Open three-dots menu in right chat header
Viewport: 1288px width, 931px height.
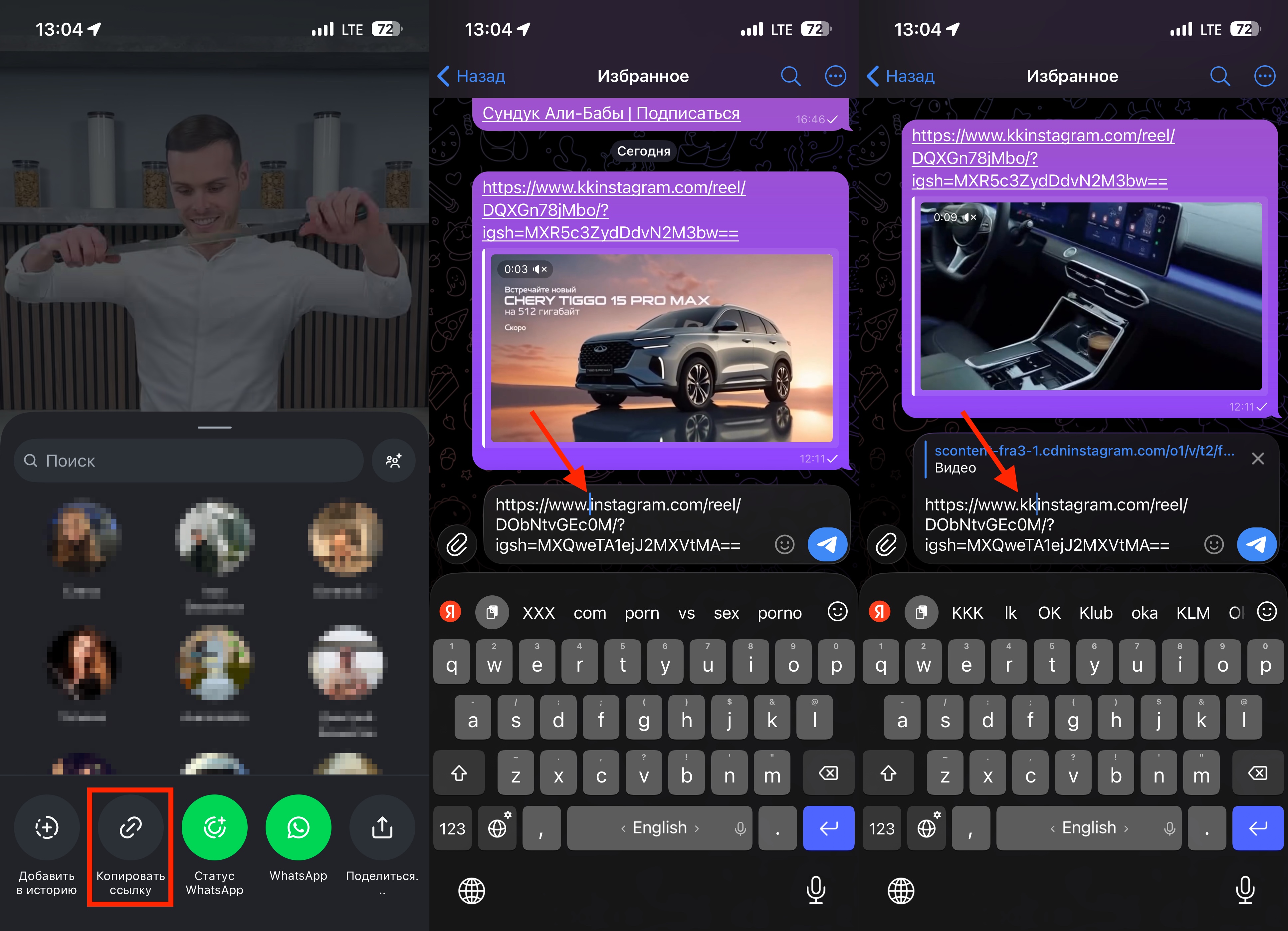pos(1264,76)
